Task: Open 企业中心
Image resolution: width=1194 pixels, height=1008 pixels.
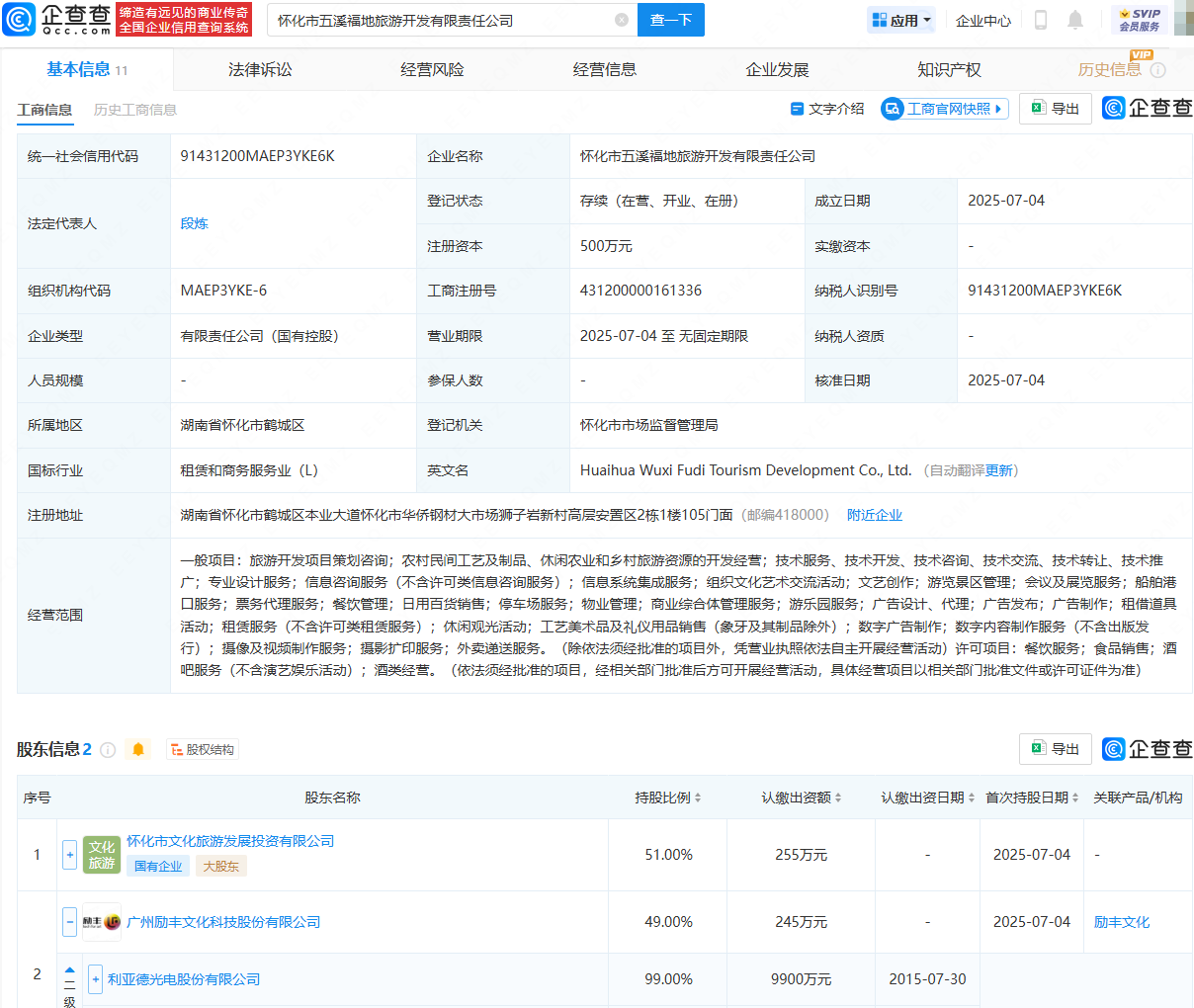Action: [x=983, y=20]
